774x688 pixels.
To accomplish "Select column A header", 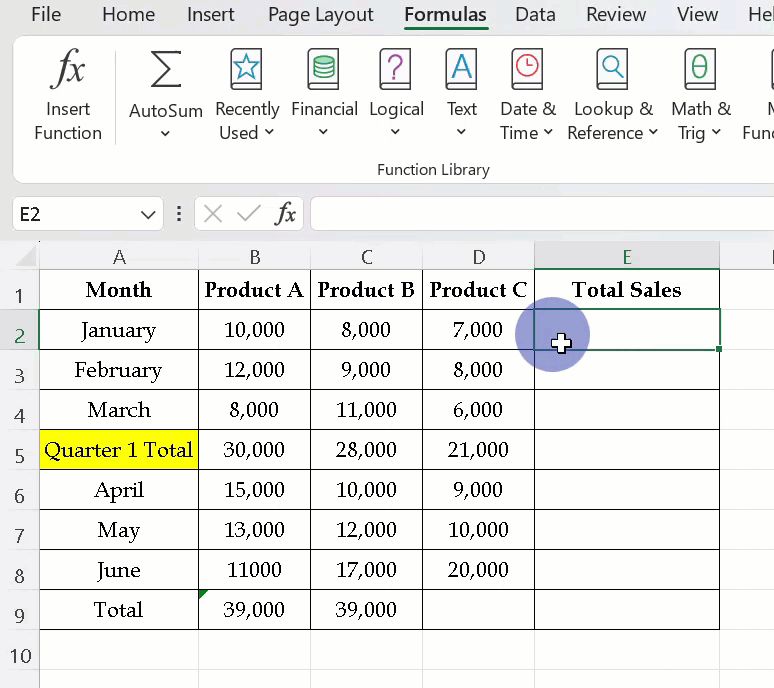I will tap(119, 257).
